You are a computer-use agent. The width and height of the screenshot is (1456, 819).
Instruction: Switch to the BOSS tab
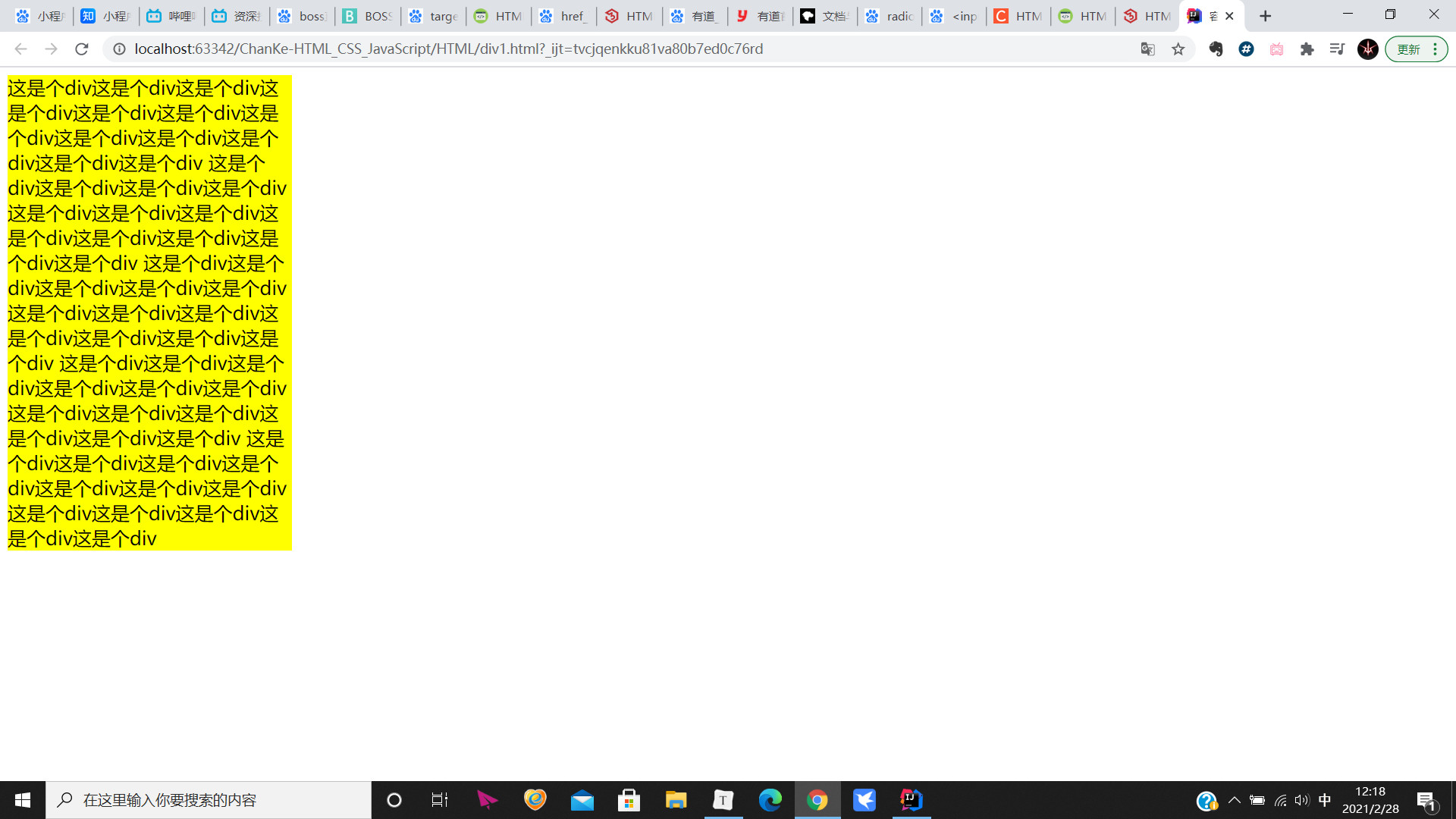[x=368, y=16]
